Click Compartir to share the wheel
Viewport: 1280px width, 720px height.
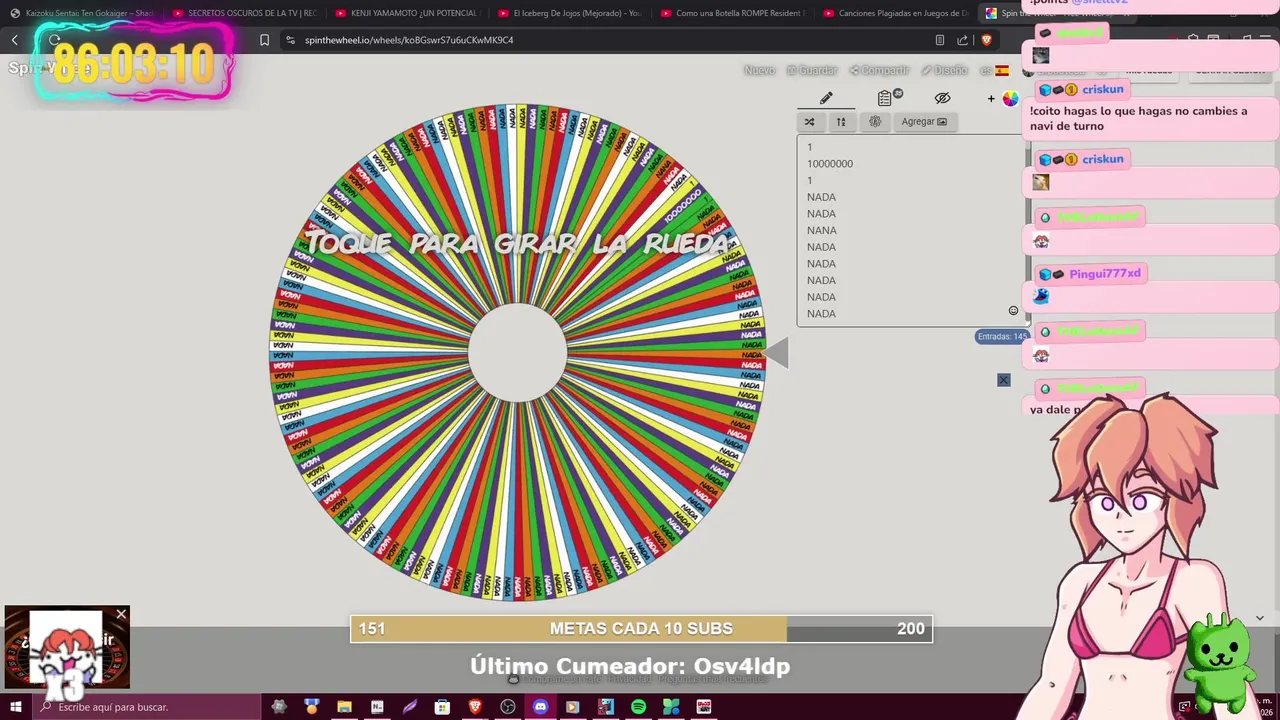(879, 70)
